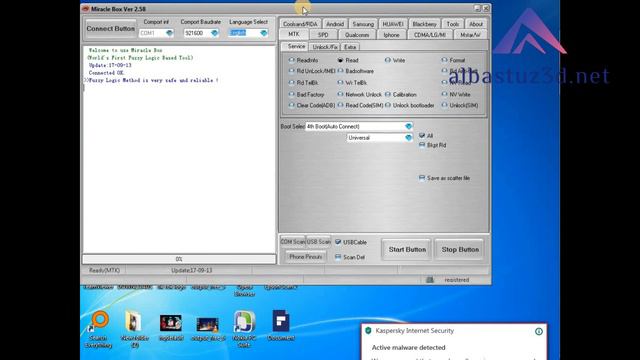Toggle the Bkpt Rd checkbox
This screenshot has width=640, height=360.
click(x=422, y=145)
